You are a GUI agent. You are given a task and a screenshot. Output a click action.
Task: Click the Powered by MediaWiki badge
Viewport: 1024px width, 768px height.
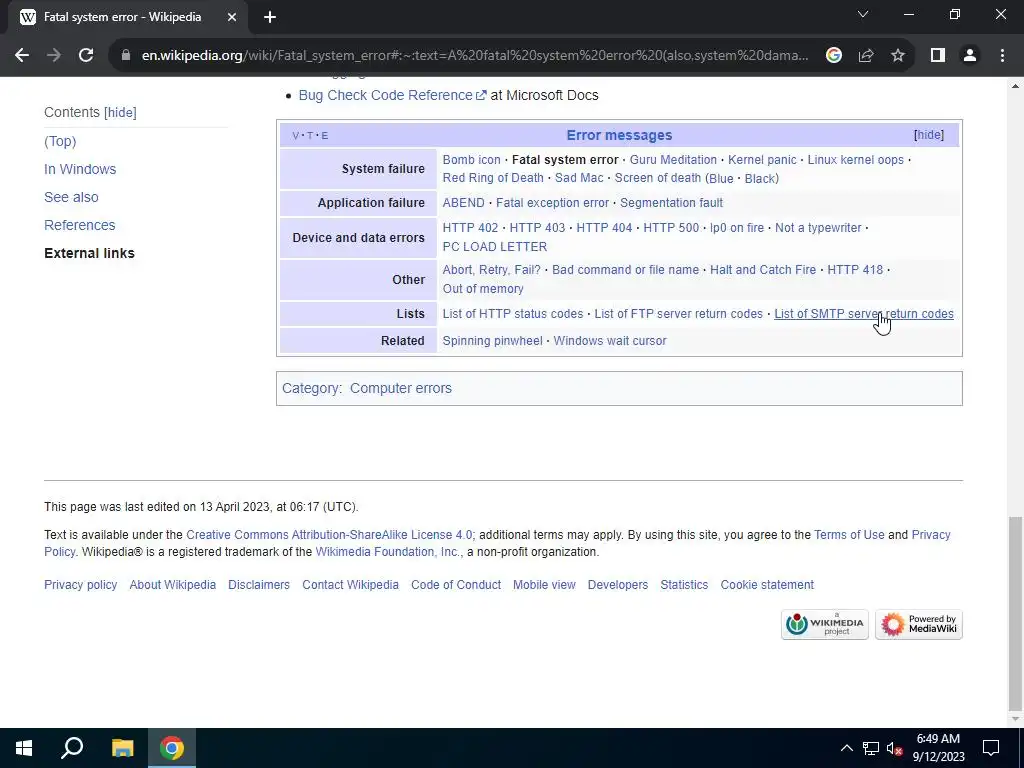pos(918,624)
